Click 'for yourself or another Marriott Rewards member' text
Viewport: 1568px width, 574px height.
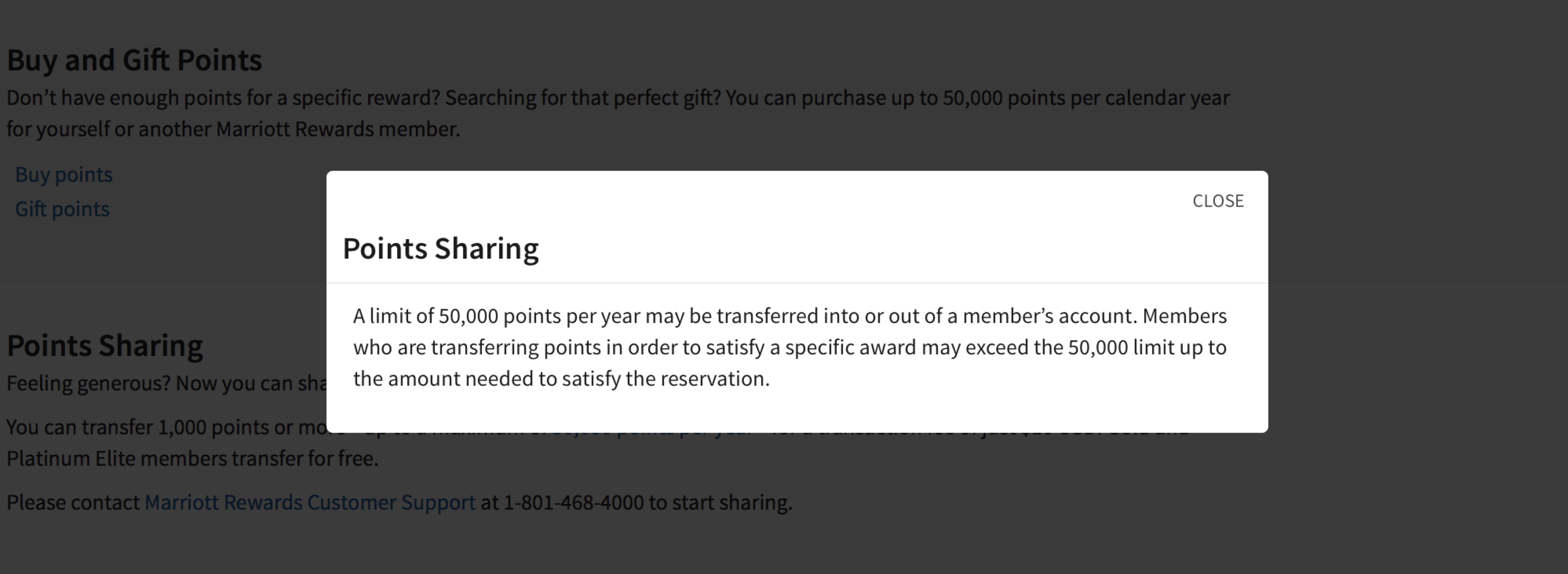233,129
